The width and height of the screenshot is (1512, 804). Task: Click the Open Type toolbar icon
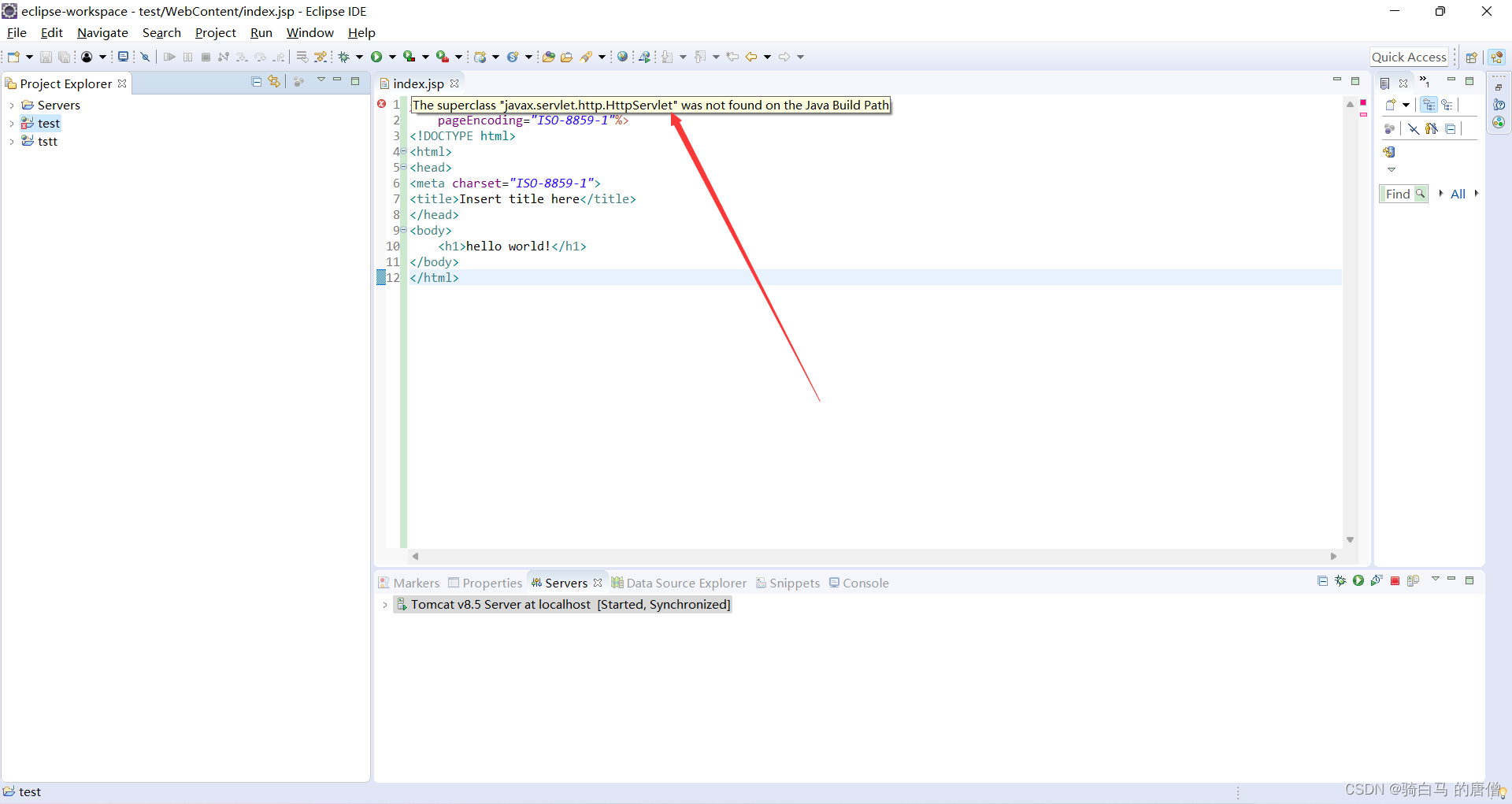(549, 57)
